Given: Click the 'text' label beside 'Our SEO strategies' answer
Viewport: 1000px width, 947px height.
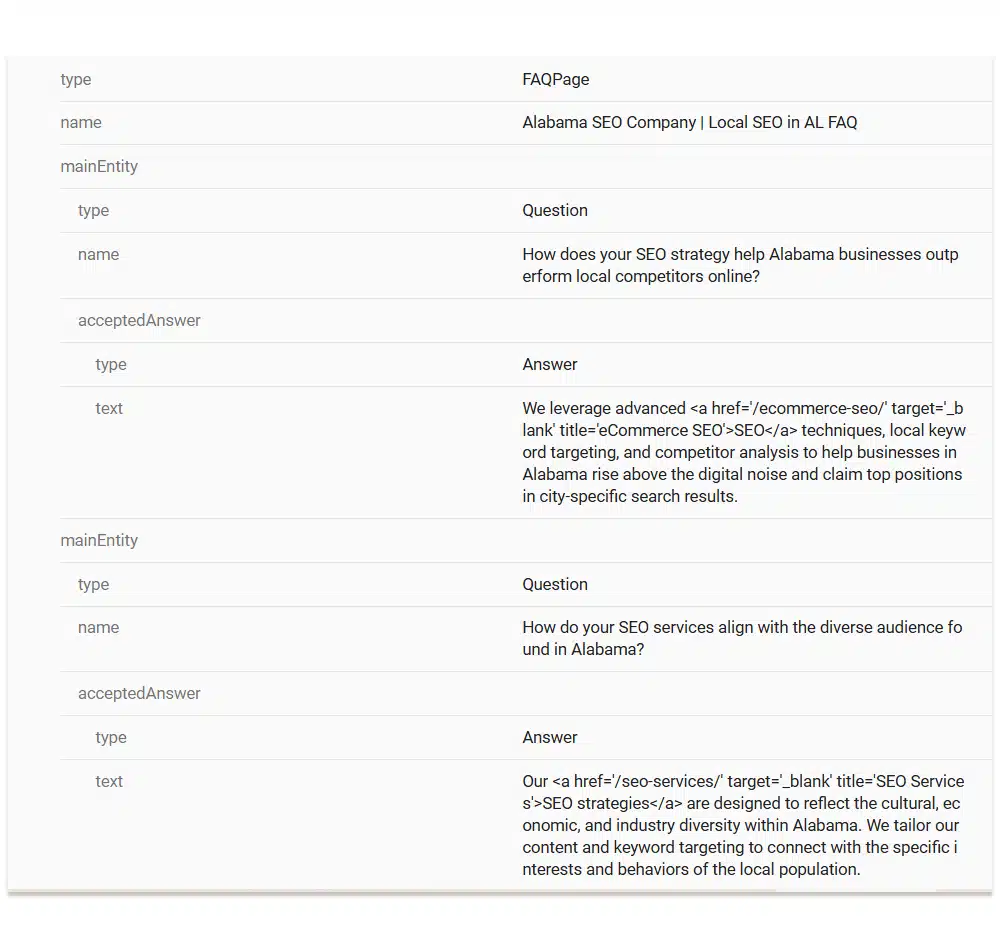Looking at the screenshot, I should tap(109, 782).
